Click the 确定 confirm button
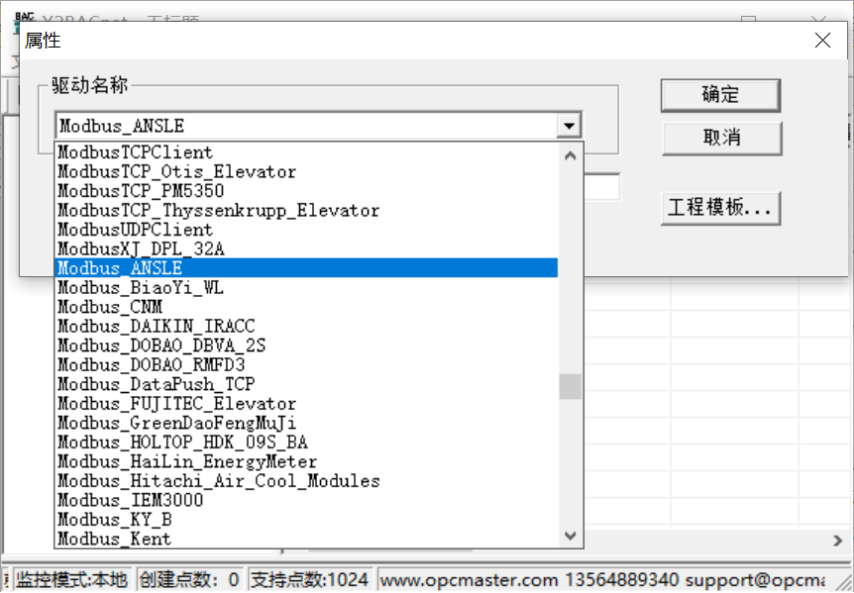 point(721,95)
